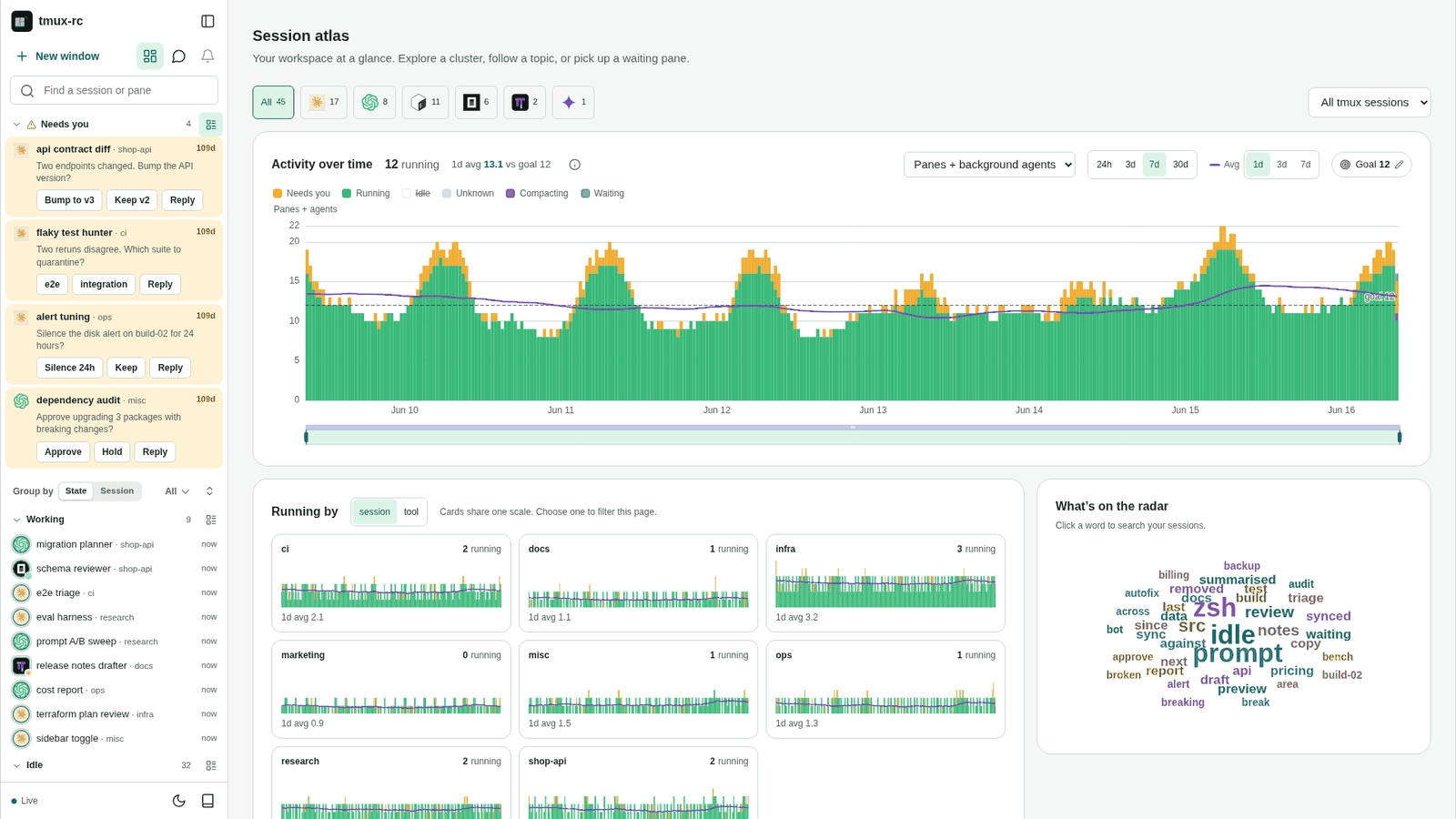Click the expand/collapse all arrows icon
This screenshot has height=819, width=1456.
click(209, 491)
